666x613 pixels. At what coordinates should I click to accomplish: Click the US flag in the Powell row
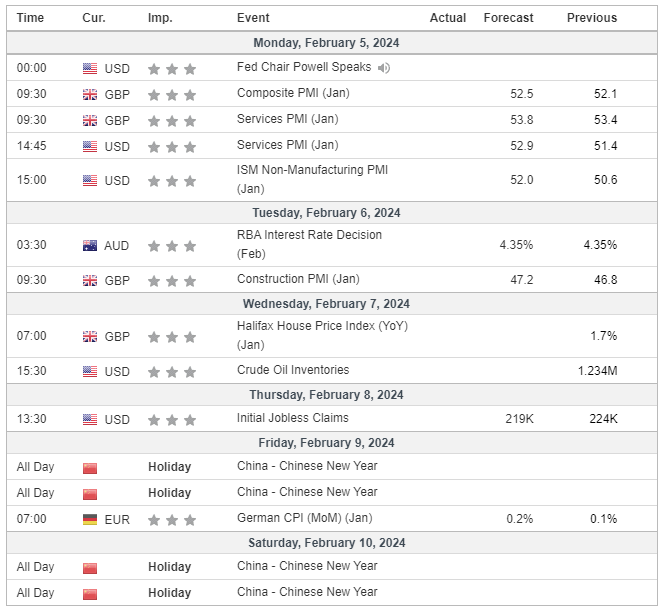(90, 68)
